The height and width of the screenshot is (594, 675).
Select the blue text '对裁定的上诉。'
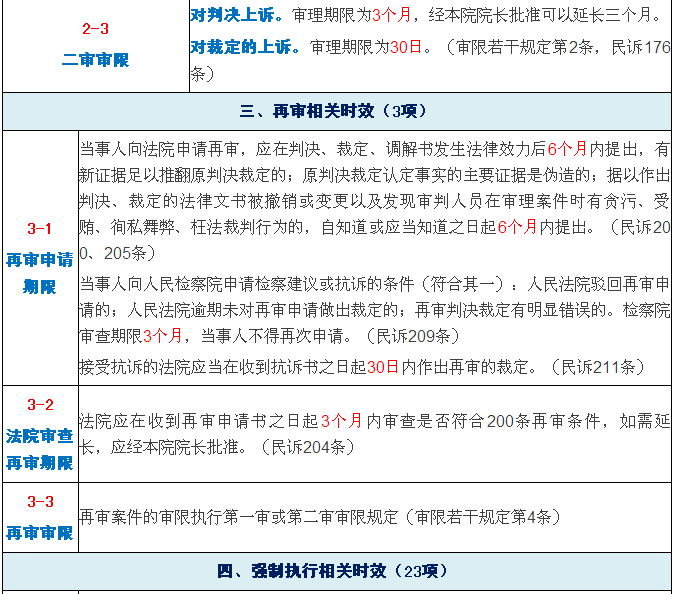point(245,46)
